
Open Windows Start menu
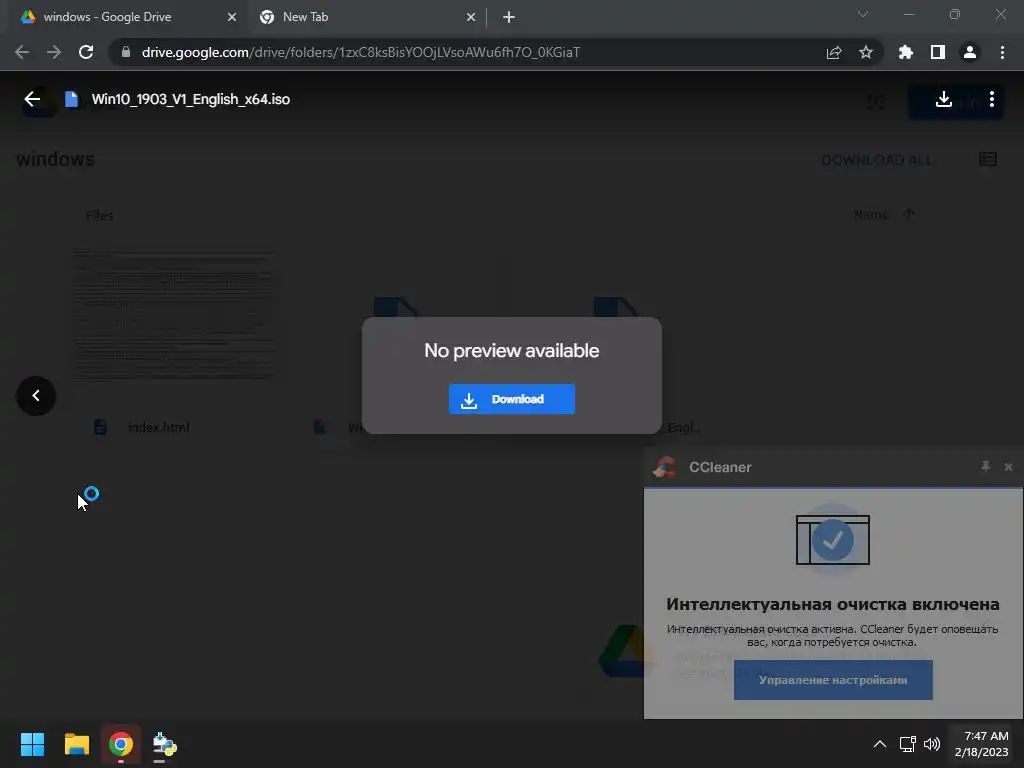(x=32, y=744)
